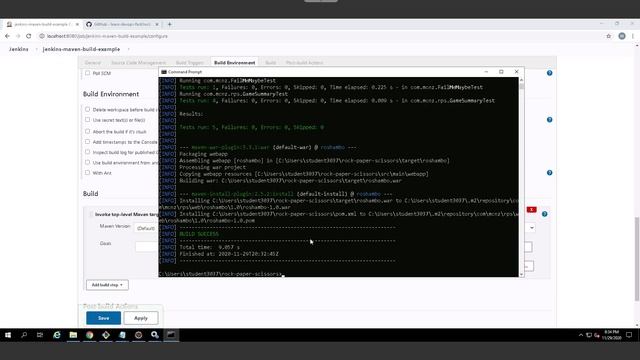Toggle the With Ant checkbox

pos(87,173)
